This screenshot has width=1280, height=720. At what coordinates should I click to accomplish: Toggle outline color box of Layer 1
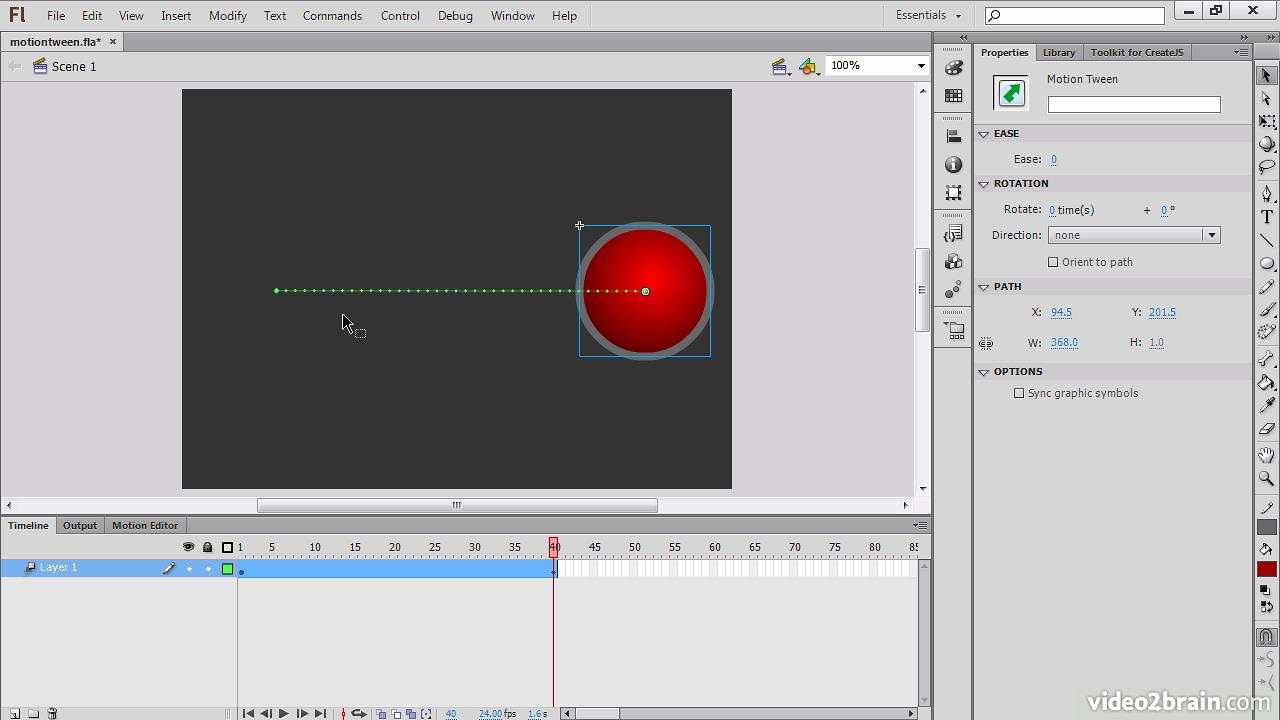[x=228, y=569]
